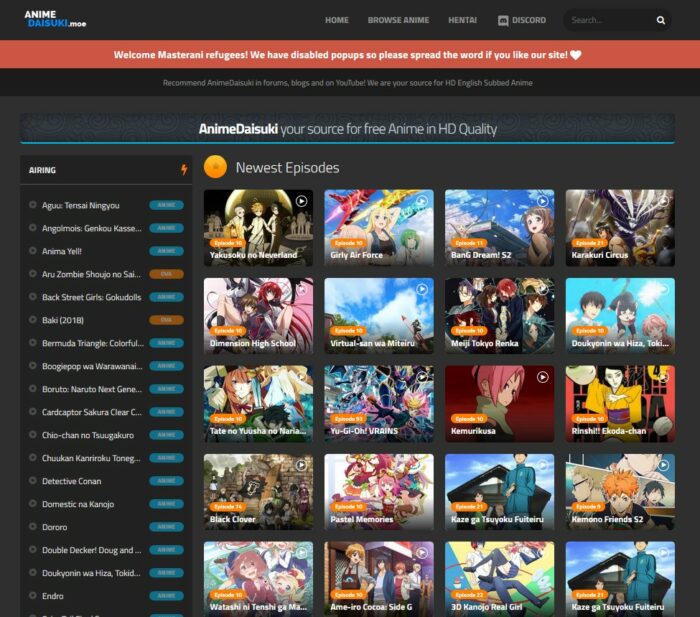Click the AnimeDaisuki HD Quality banner
This screenshot has height=617, width=700.
pos(347,129)
